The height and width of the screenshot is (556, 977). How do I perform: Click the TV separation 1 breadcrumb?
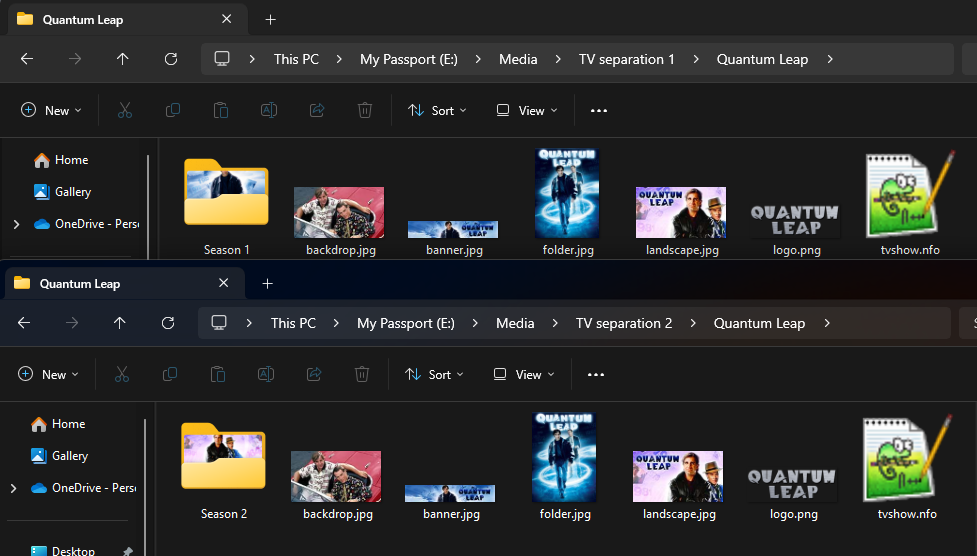(x=626, y=59)
